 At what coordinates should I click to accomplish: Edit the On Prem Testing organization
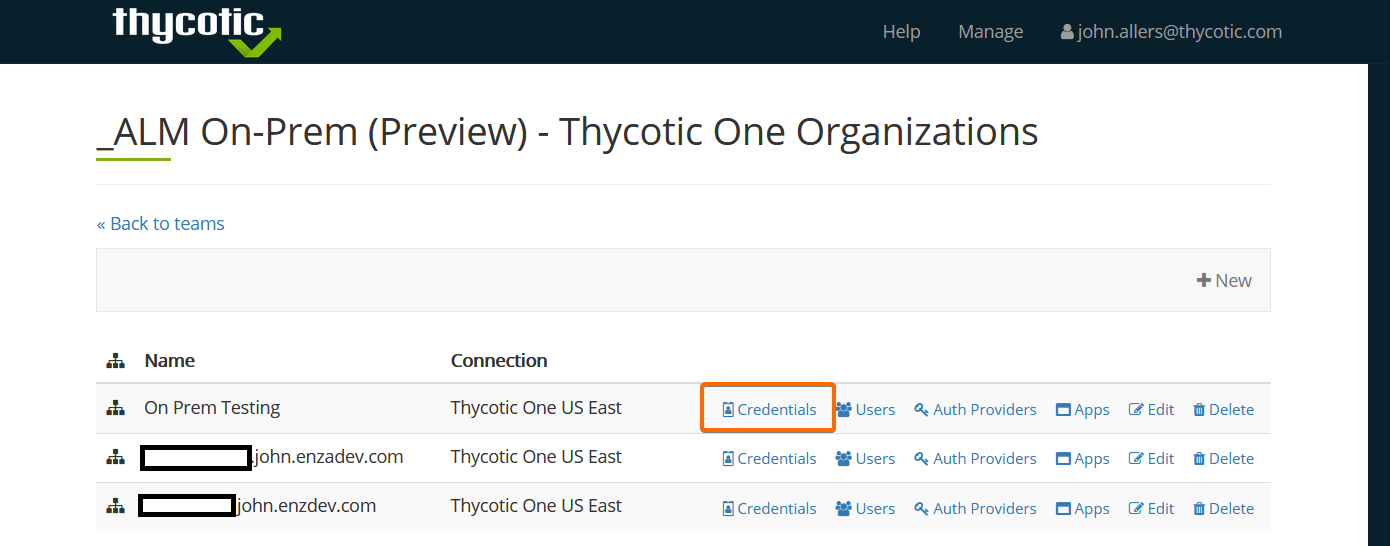point(1151,409)
